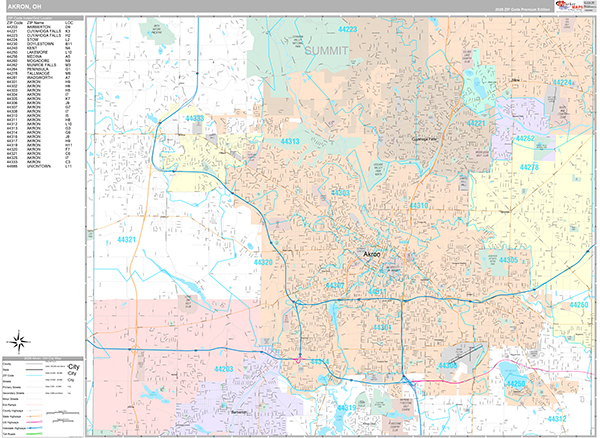Click the cyan ZIP Code line in the legend

(x=34, y=376)
